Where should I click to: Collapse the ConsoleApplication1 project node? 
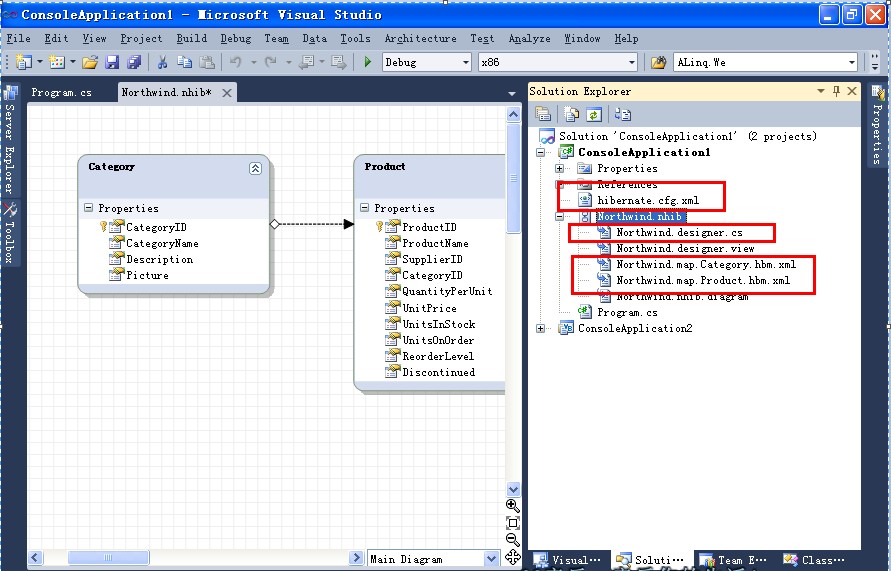540,152
